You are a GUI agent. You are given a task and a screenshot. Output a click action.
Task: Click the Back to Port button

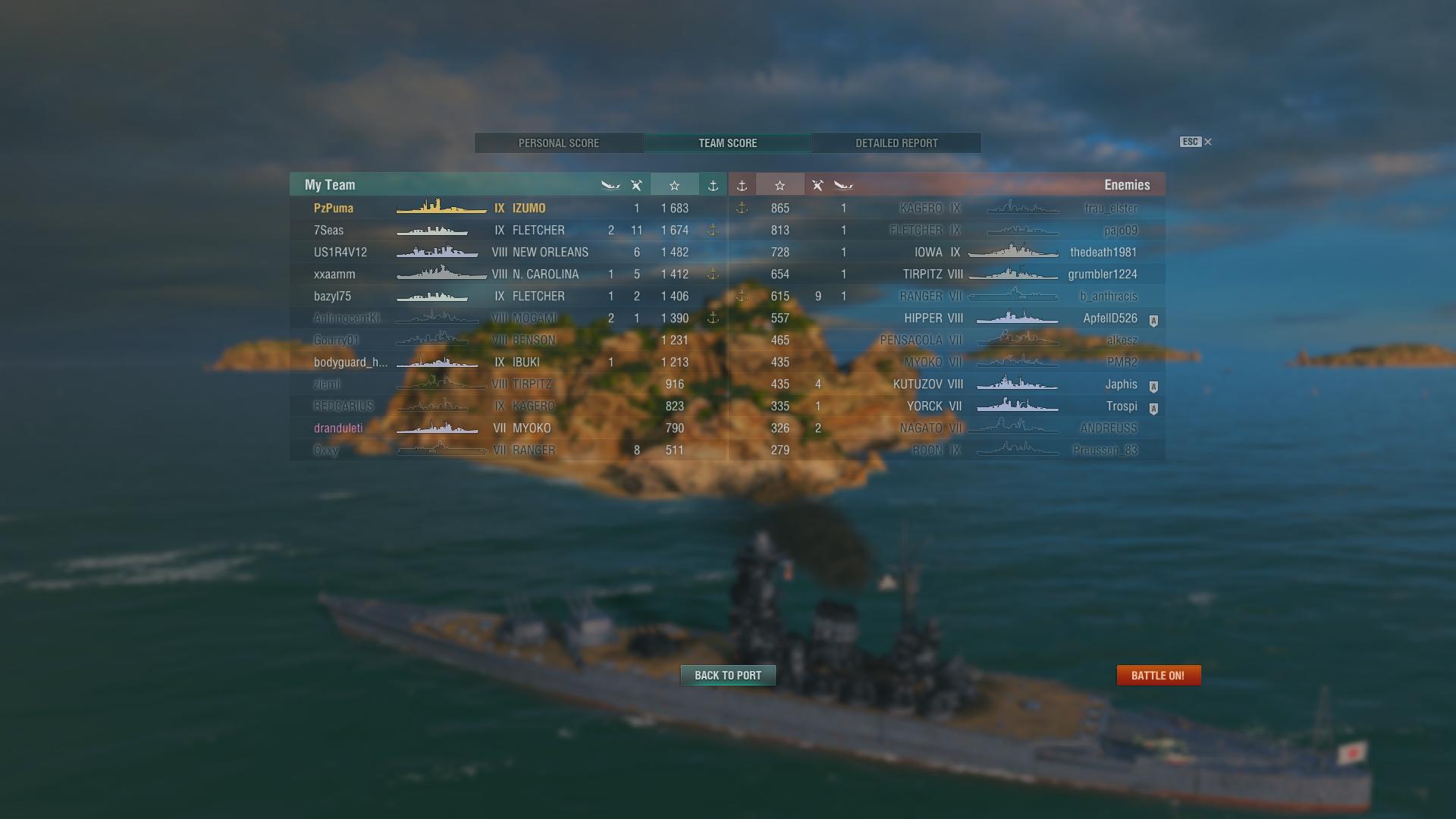pyautogui.click(x=728, y=676)
